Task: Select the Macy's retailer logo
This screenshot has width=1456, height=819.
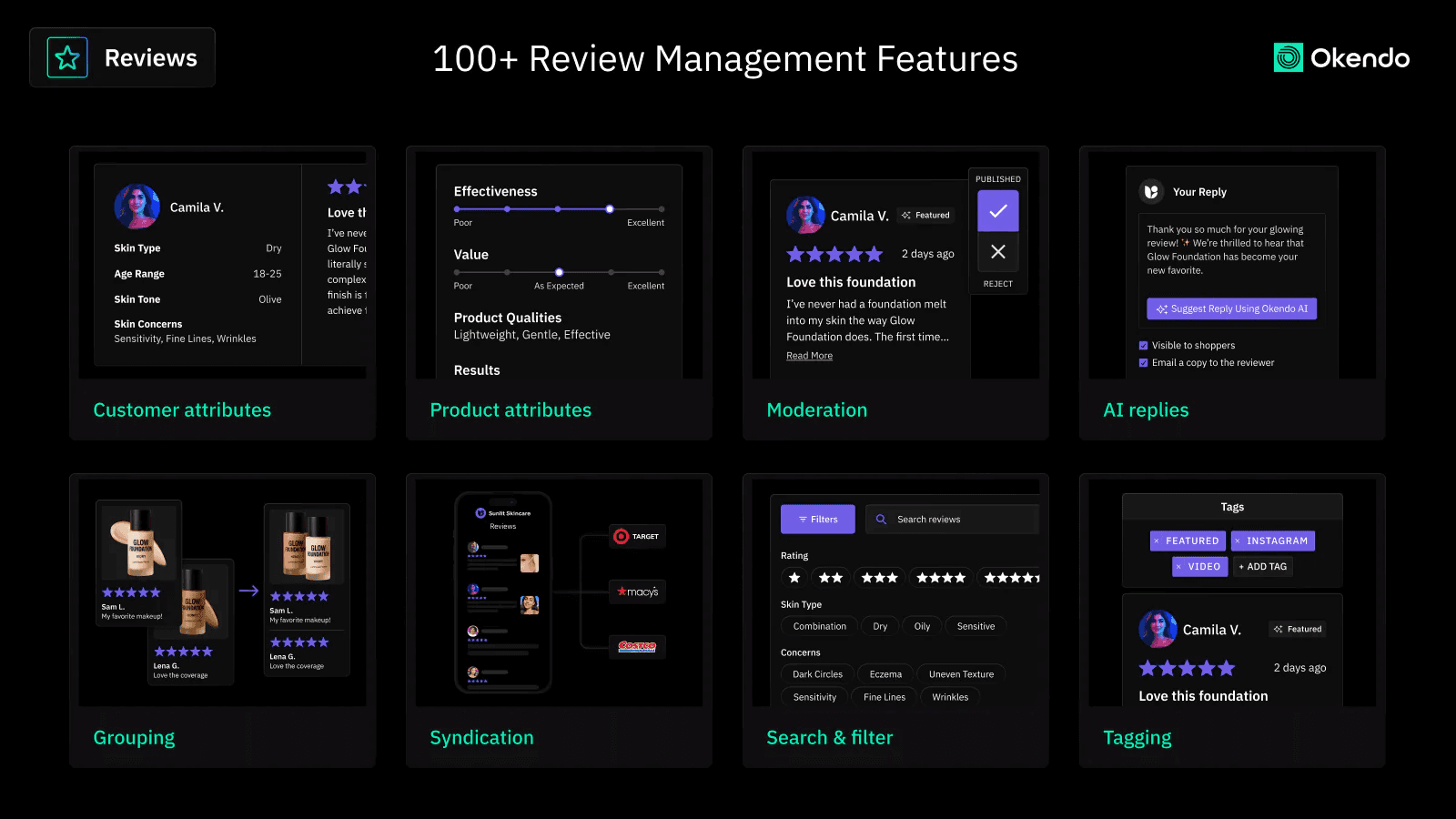Action: coord(637,591)
